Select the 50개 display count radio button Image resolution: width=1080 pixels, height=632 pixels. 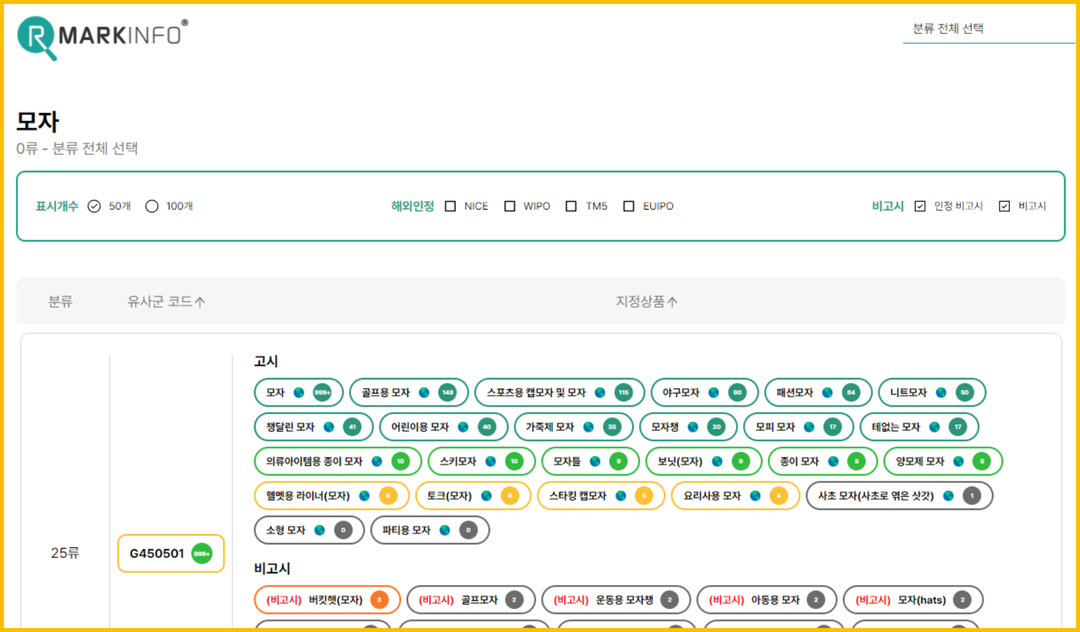click(x=95, y=206)
